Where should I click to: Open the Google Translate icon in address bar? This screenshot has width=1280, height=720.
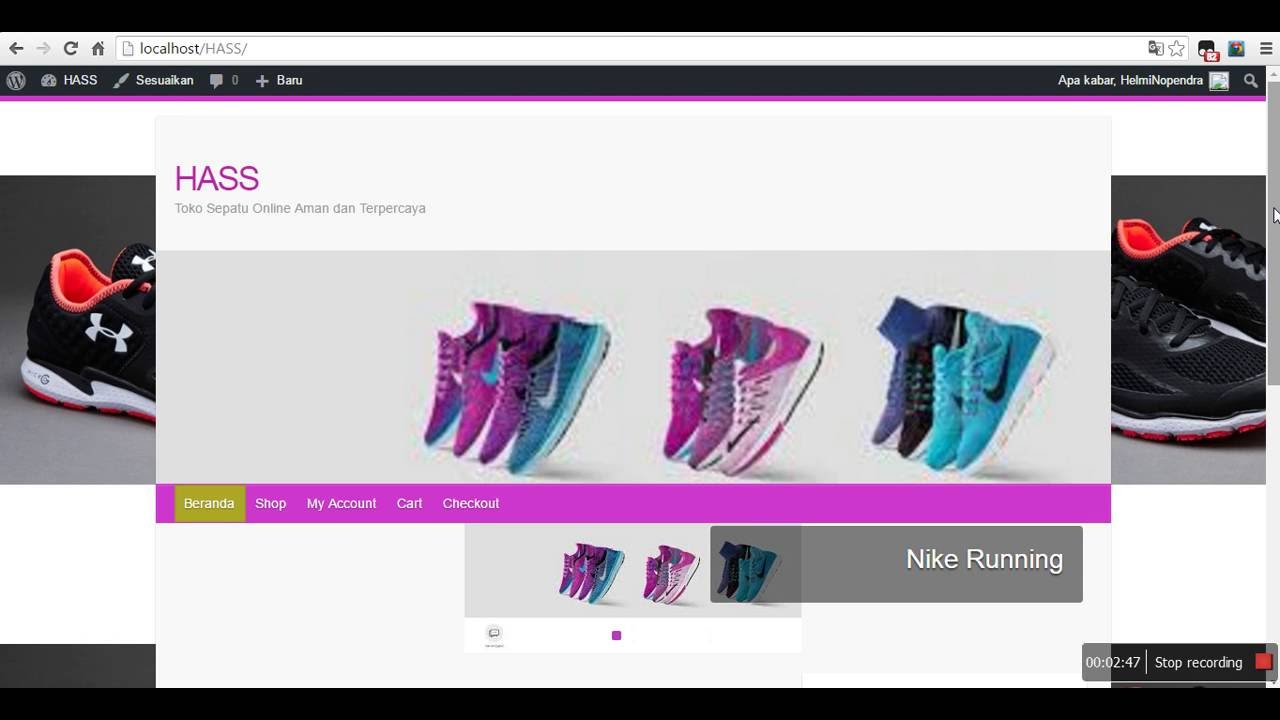pos(1155,48)
